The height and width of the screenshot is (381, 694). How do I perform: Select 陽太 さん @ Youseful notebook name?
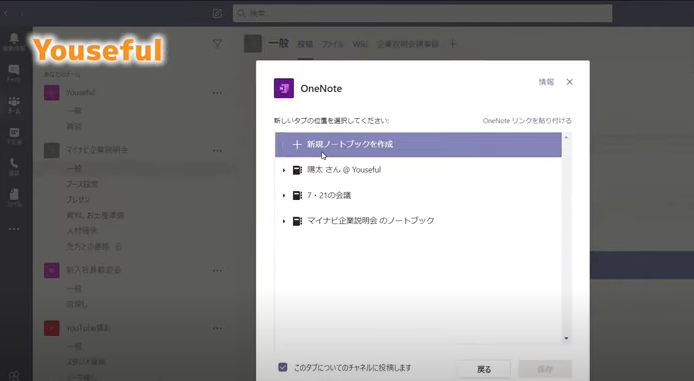click(x=344, y=169)
